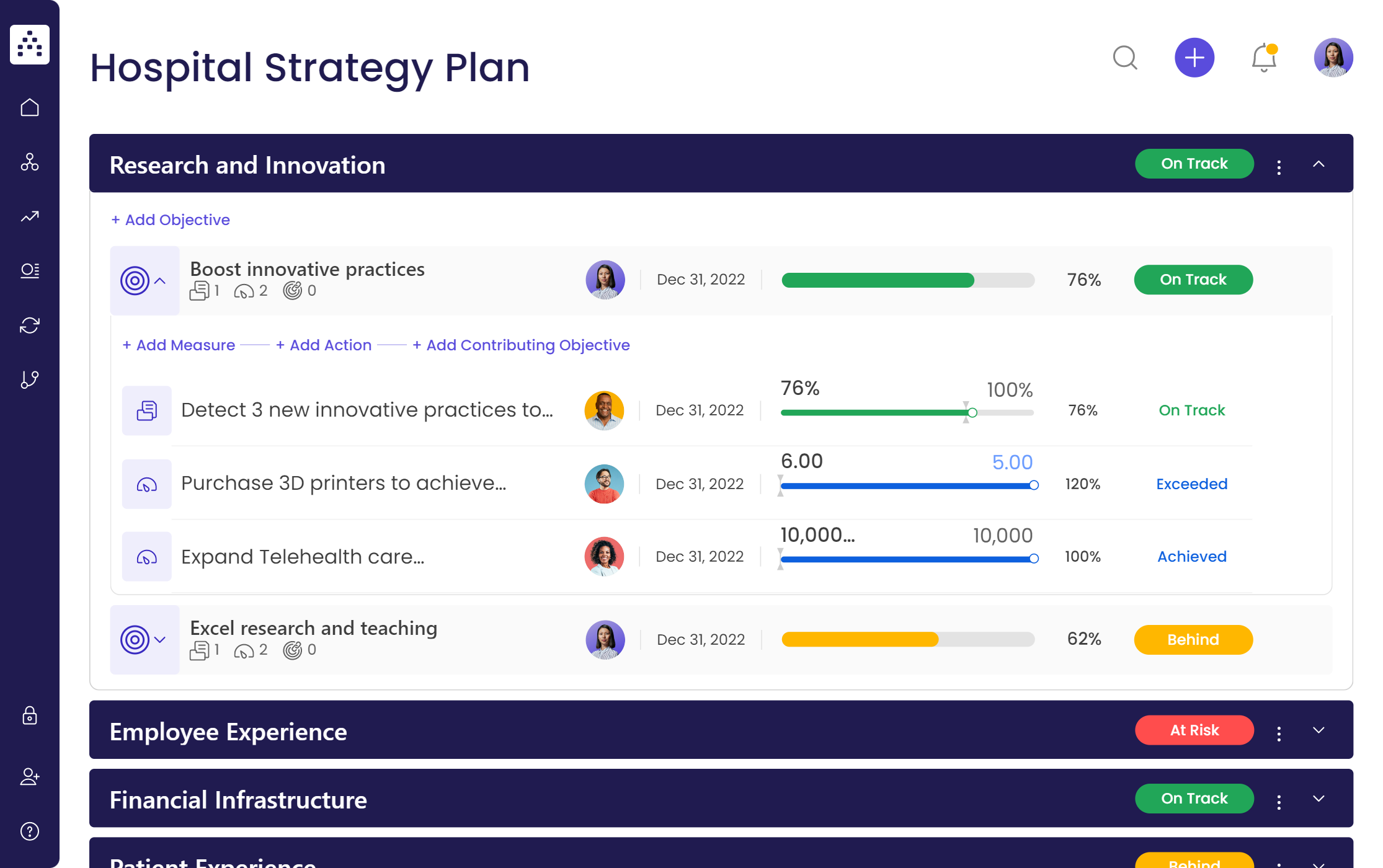Open the branch icon in sidebar
The image size is (1383, 868).
[x=29, y=379]
